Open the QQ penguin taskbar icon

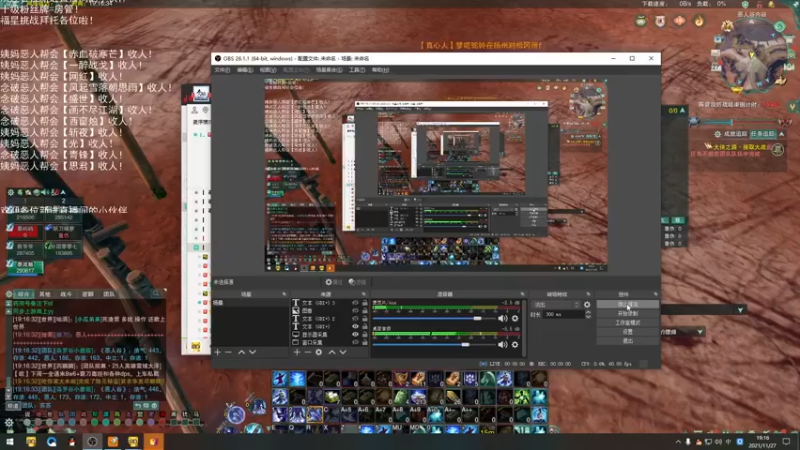(x=72, y=442)
